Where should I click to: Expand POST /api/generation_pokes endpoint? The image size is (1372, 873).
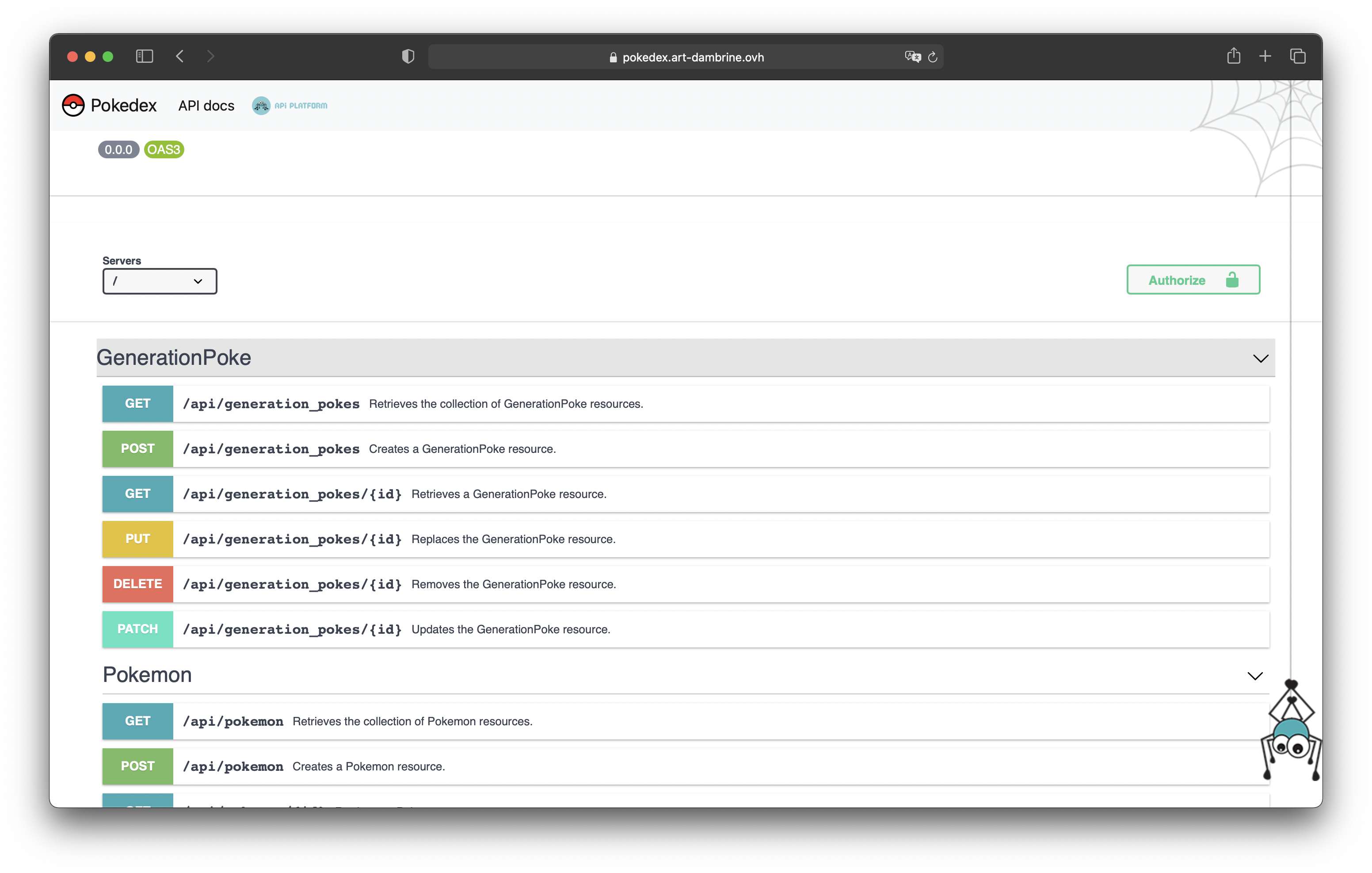tap(686, 449)
